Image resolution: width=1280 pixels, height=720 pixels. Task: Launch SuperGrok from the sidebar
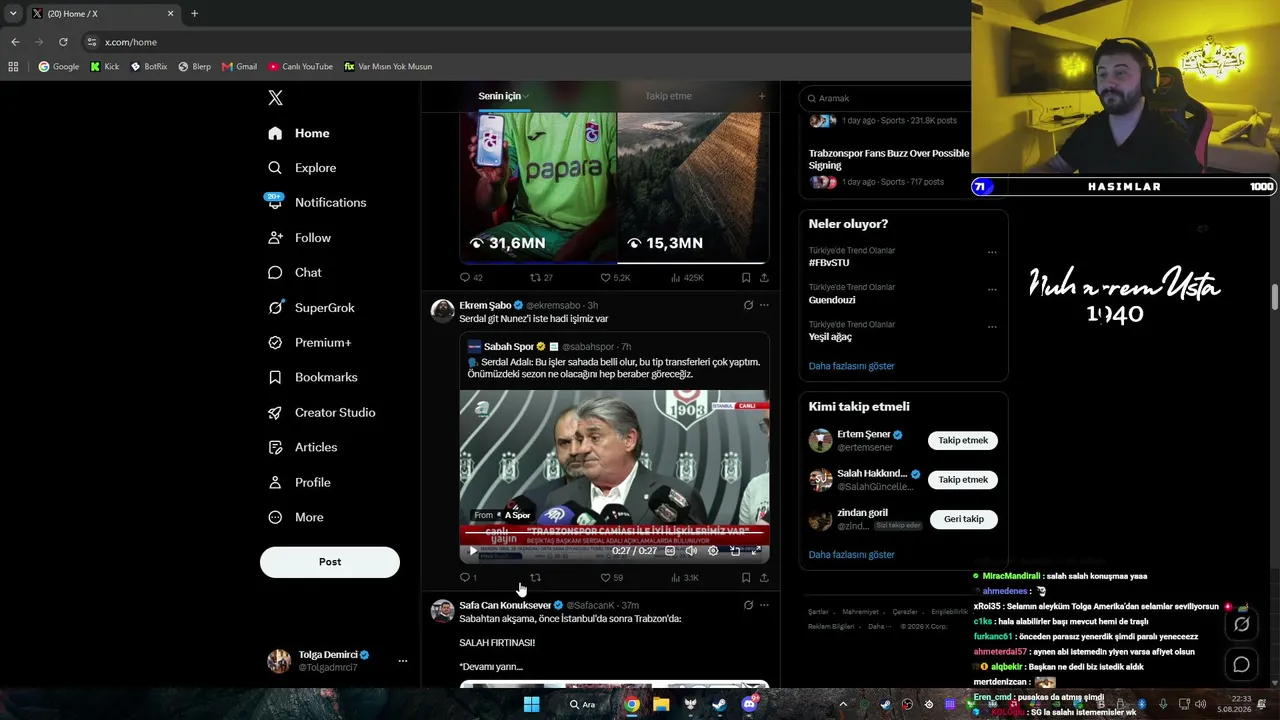[311, 308]
